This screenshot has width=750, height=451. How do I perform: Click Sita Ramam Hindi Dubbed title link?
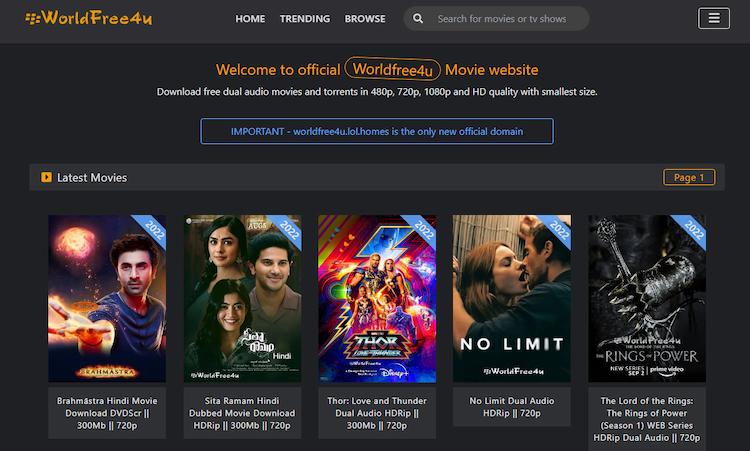(x=242, y=412)
